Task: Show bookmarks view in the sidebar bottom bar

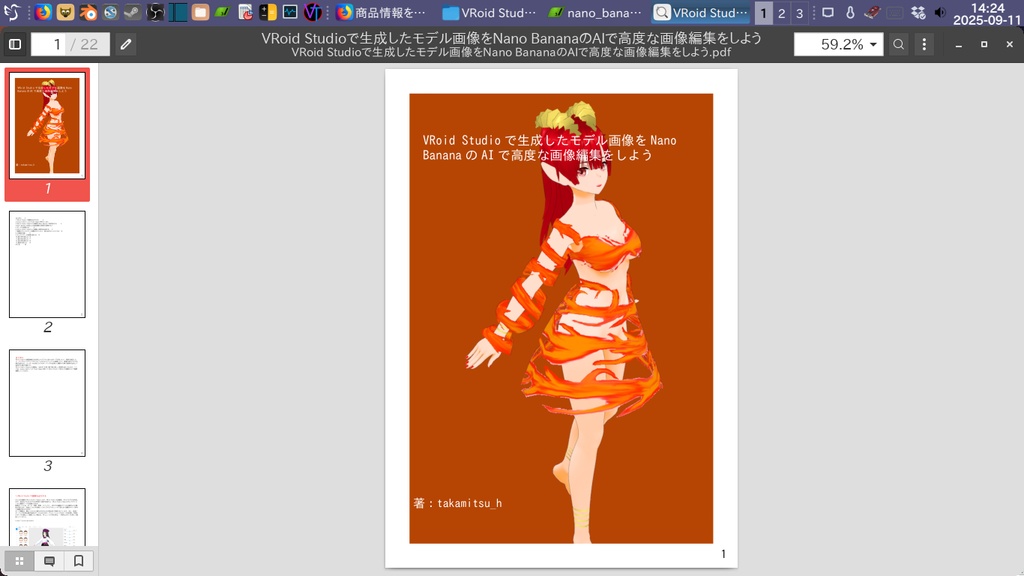Action: (x=78, y=561)
